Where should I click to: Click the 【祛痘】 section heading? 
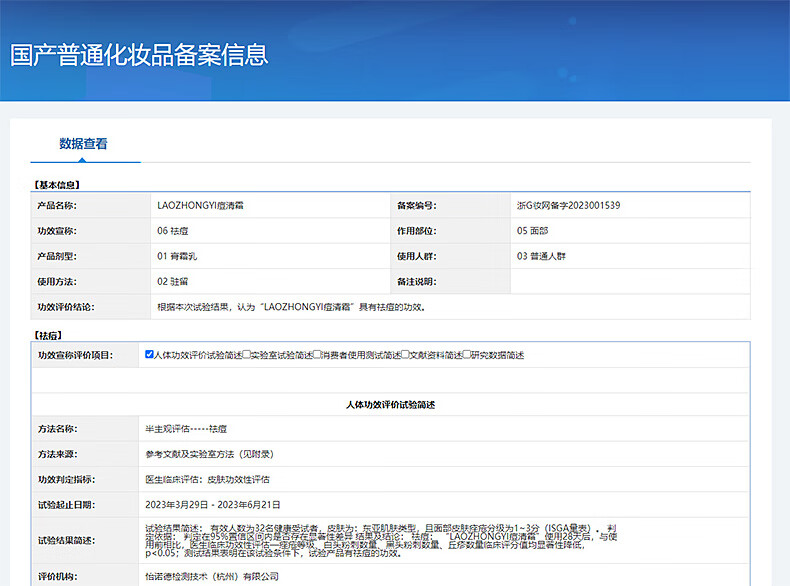[x=48, y=336]
